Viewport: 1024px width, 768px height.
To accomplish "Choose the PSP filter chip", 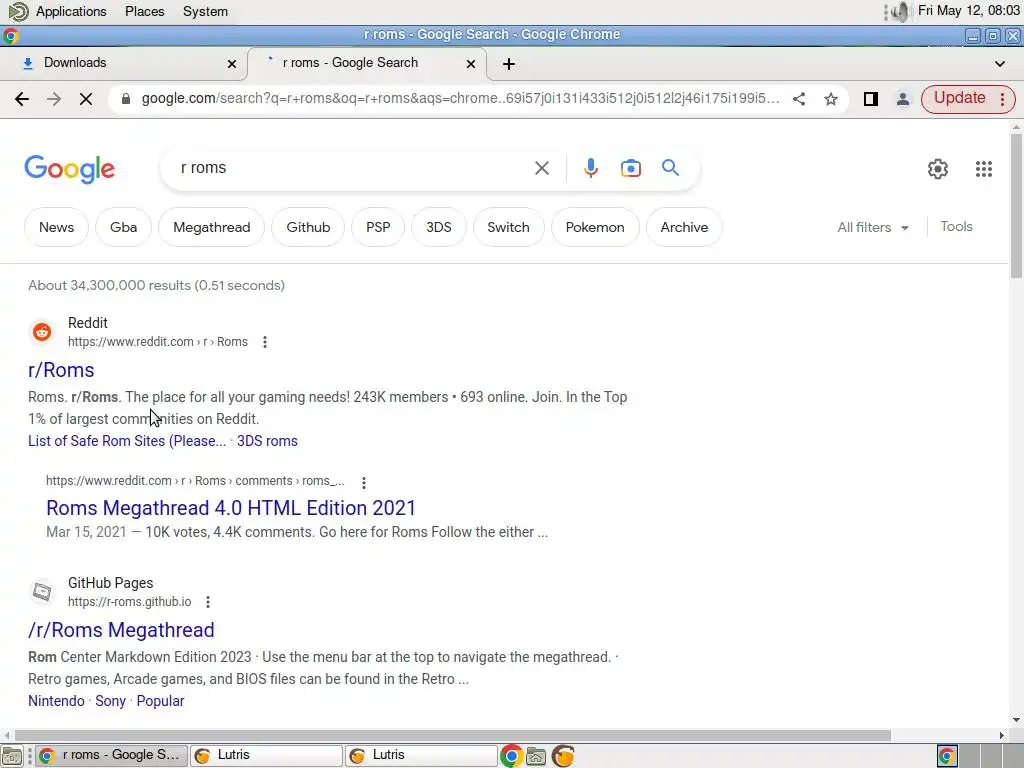I will pyautogui.click(x=378, y=227).
